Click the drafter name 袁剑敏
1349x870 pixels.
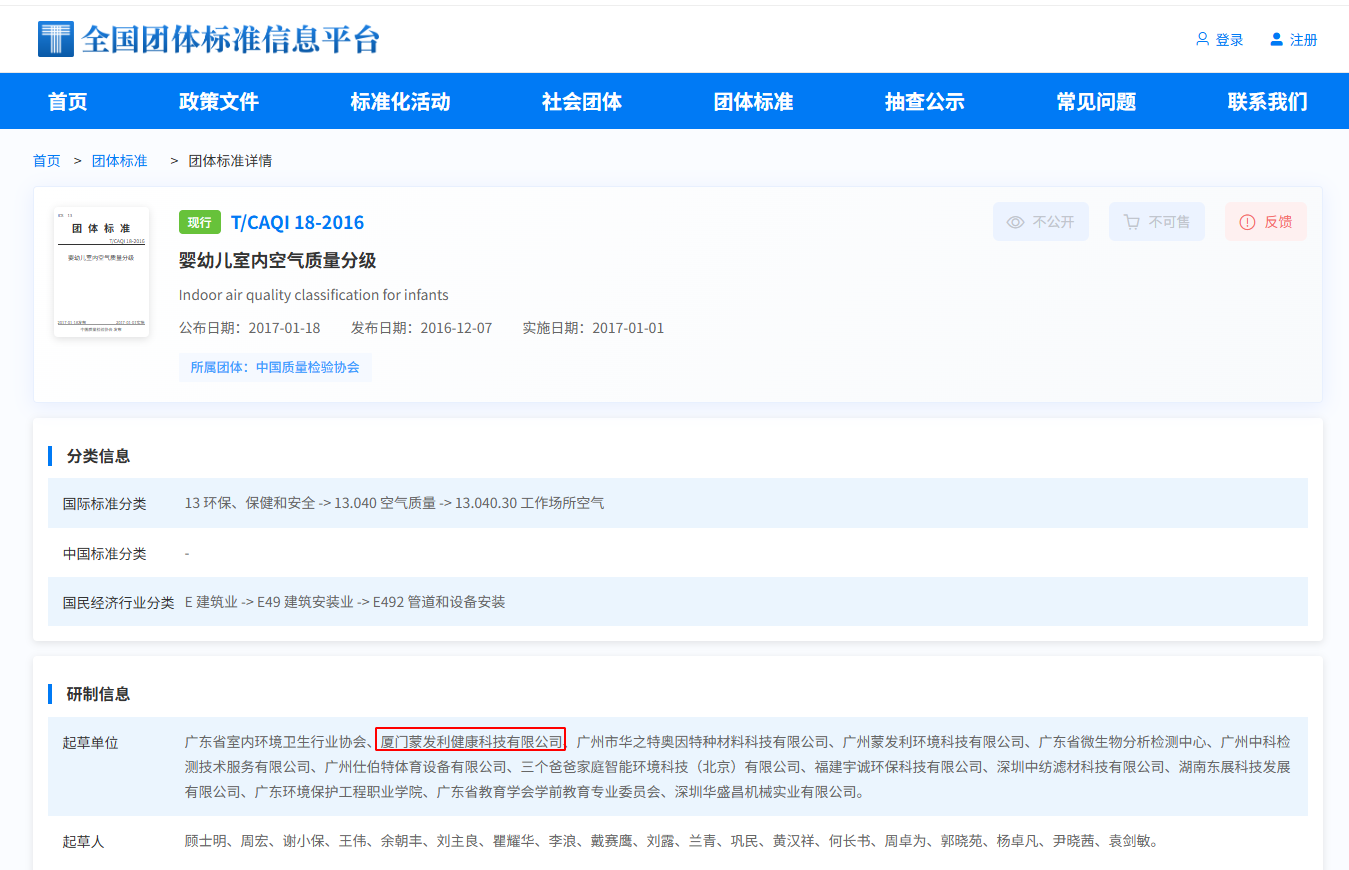click(x=1130, y=841)
